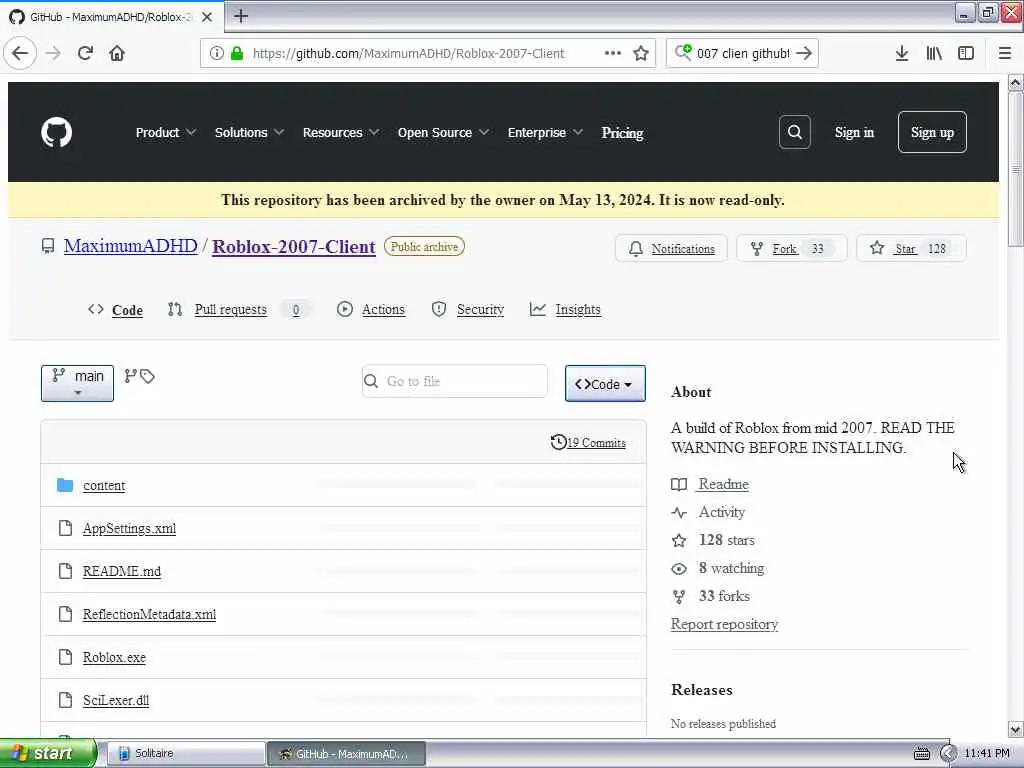The width and height of the screenshot is (1024, 768).
Task: Click Report repository link
Action: pos(724,624)
